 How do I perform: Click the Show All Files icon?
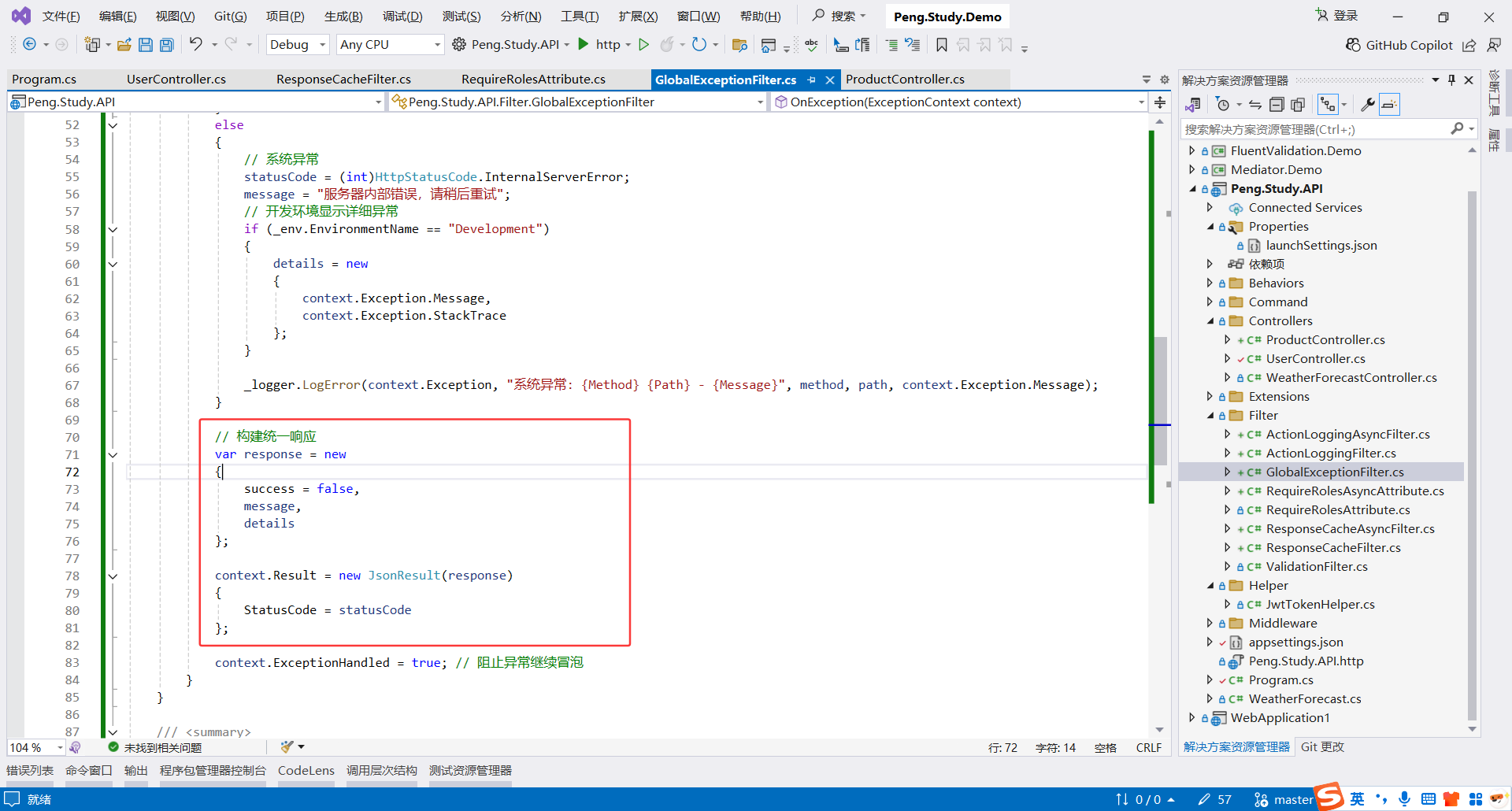1298,105
